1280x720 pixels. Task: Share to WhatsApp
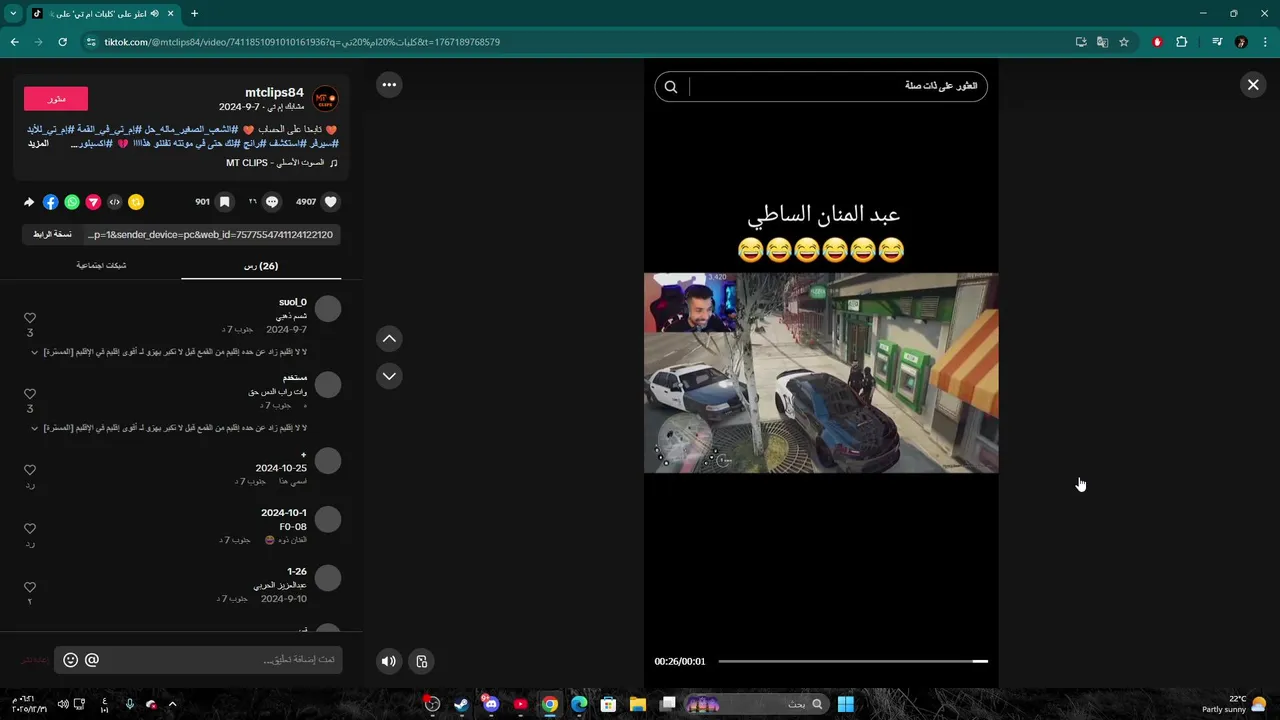[x=72, y=202]
